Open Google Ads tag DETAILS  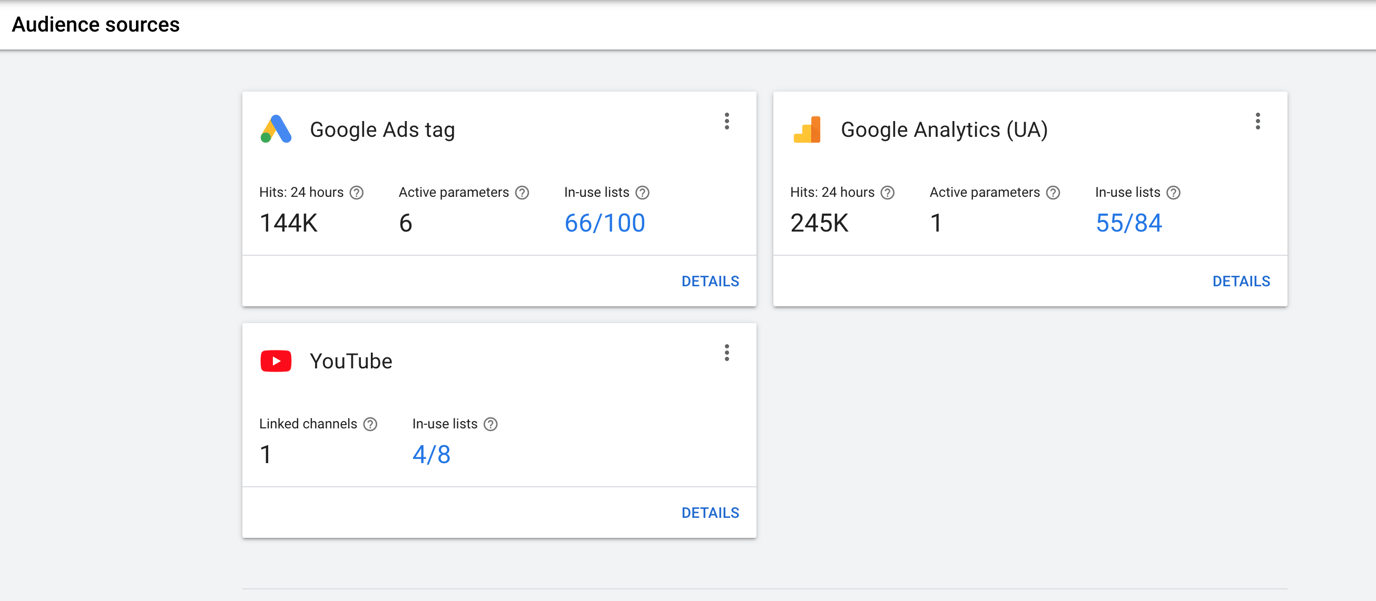710,281
